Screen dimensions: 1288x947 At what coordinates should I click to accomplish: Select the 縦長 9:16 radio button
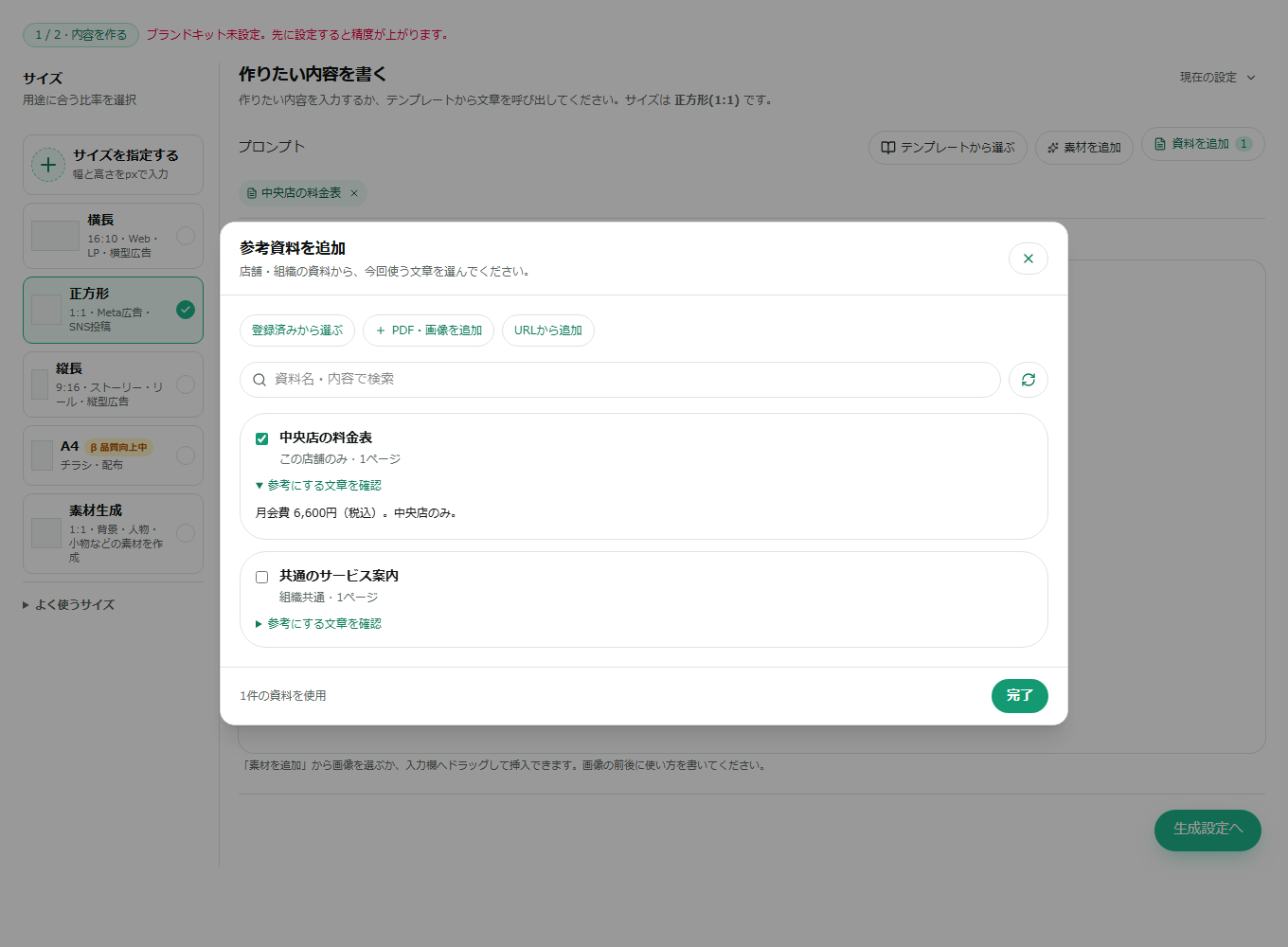click(x=186, y=384)
